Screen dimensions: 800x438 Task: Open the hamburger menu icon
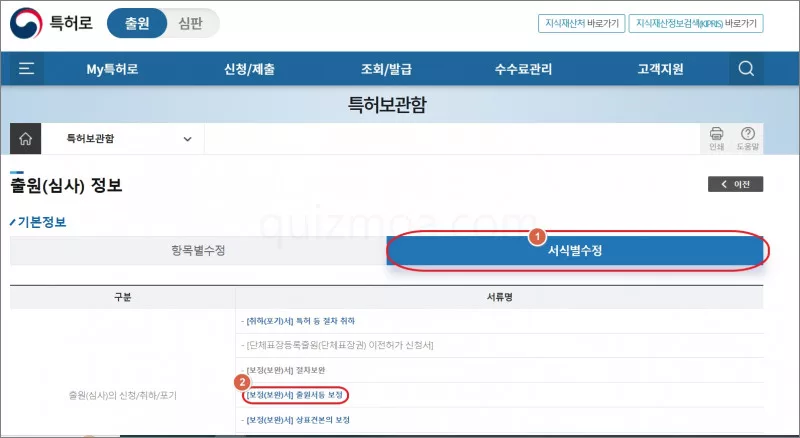click(26, 68)
